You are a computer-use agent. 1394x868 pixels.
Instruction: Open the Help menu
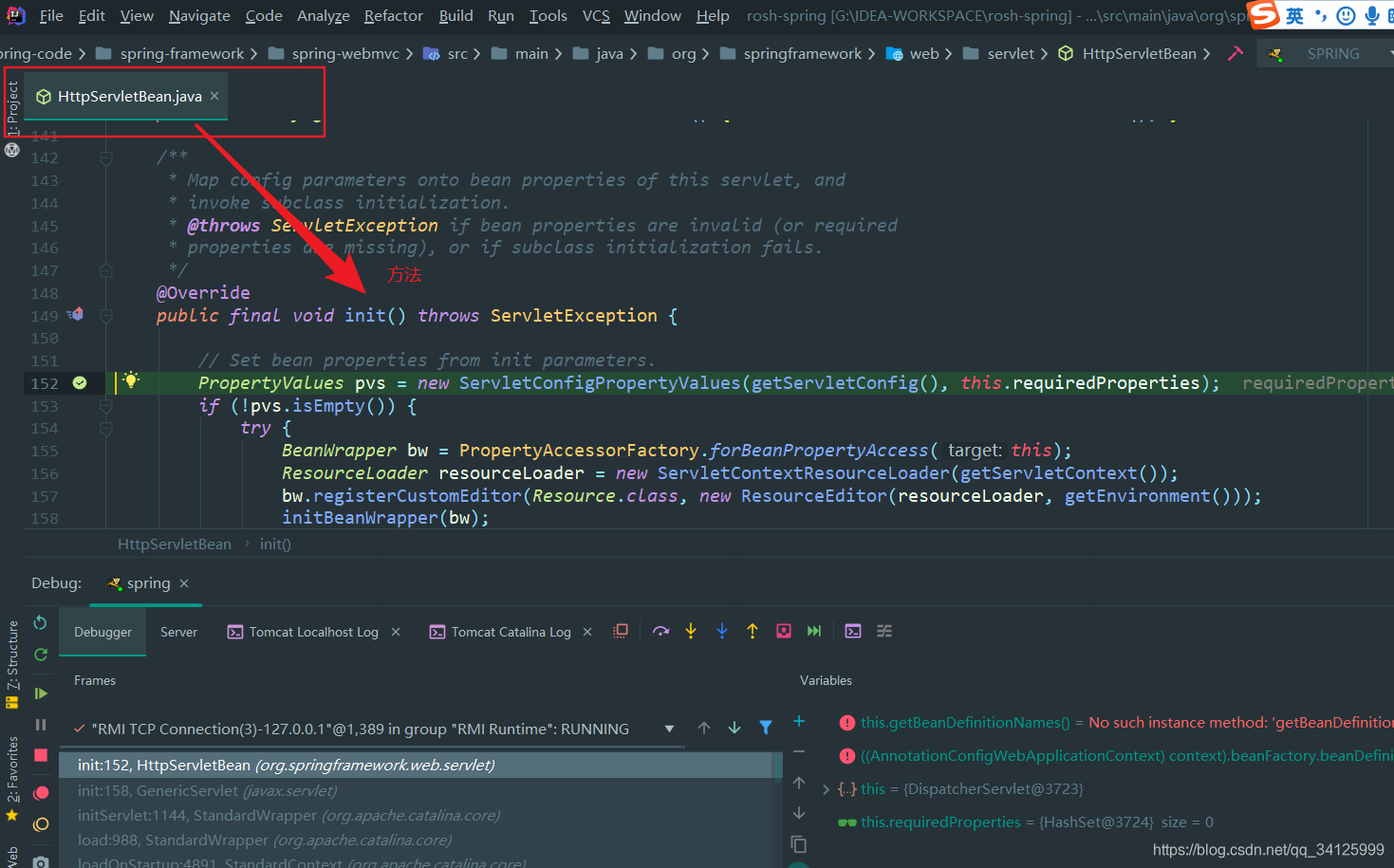[713, 15]
